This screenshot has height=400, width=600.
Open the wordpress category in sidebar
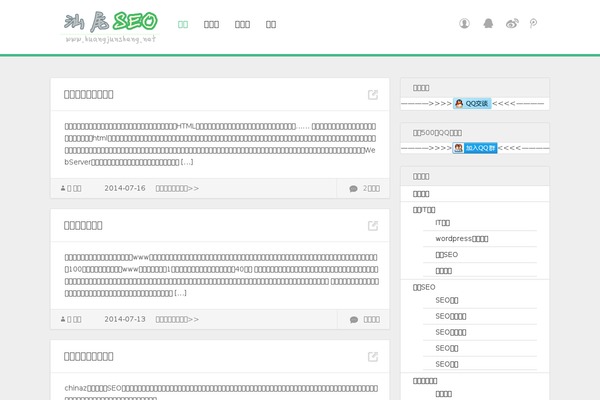point(462,238)
